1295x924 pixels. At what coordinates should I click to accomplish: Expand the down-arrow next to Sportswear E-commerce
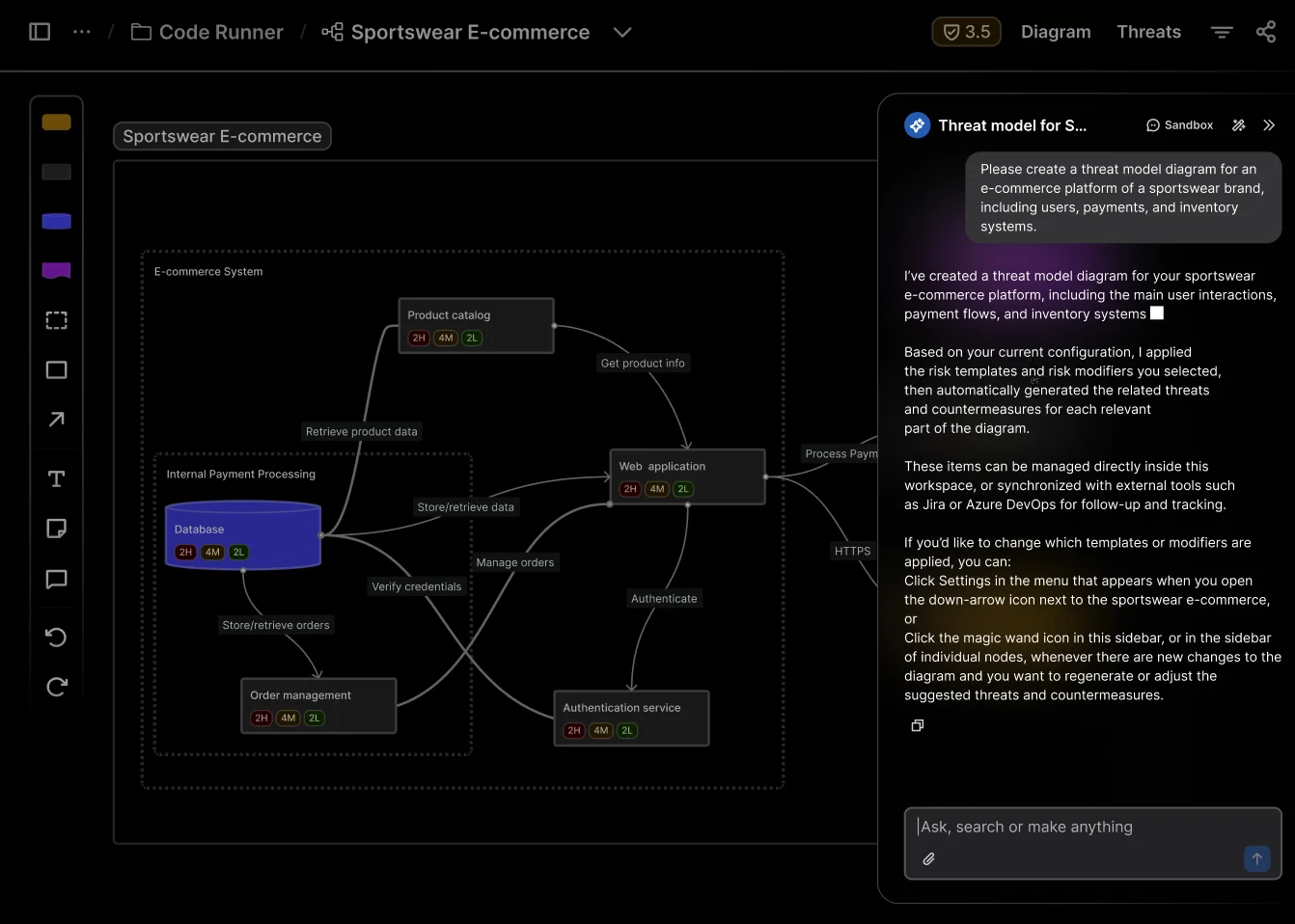click(x=622, y=32)
